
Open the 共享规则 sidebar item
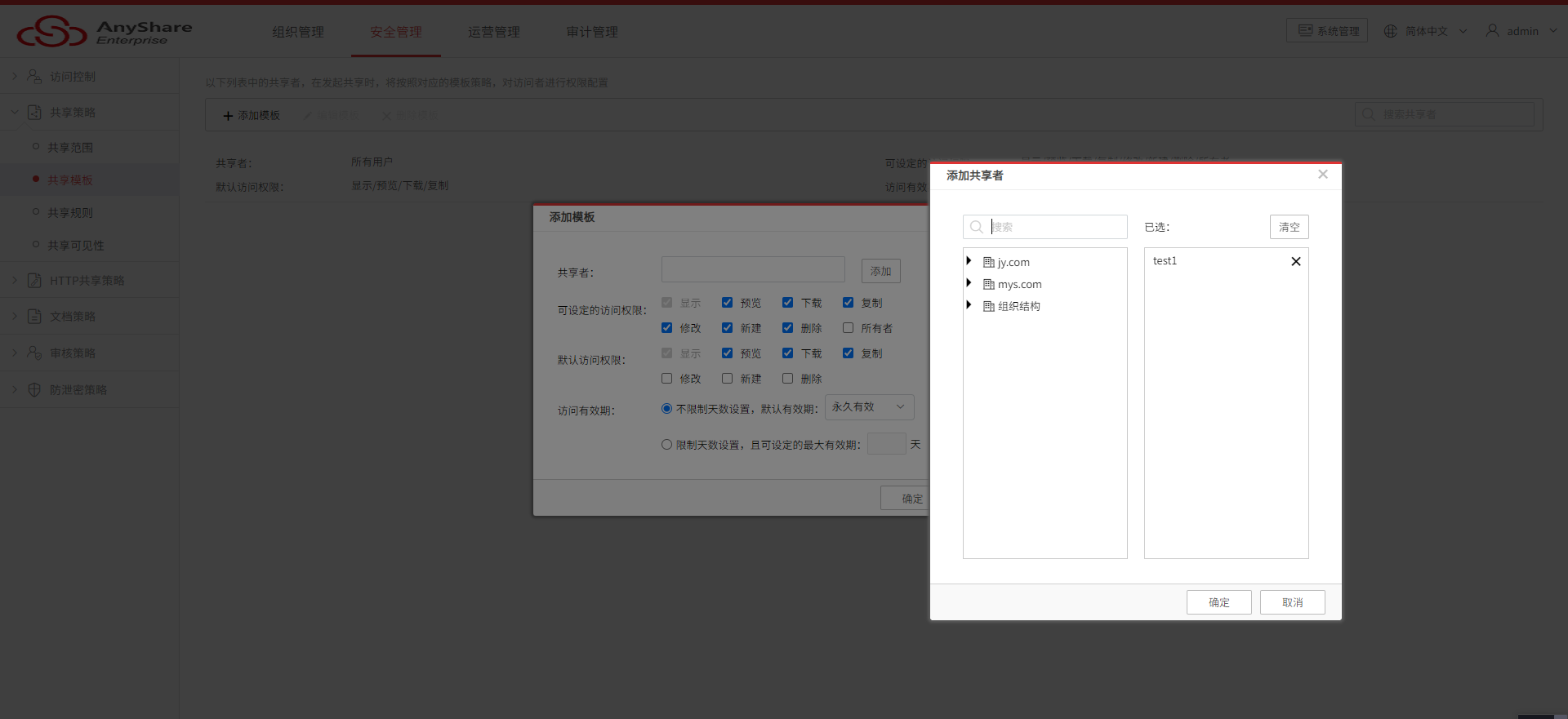point(70,212)
